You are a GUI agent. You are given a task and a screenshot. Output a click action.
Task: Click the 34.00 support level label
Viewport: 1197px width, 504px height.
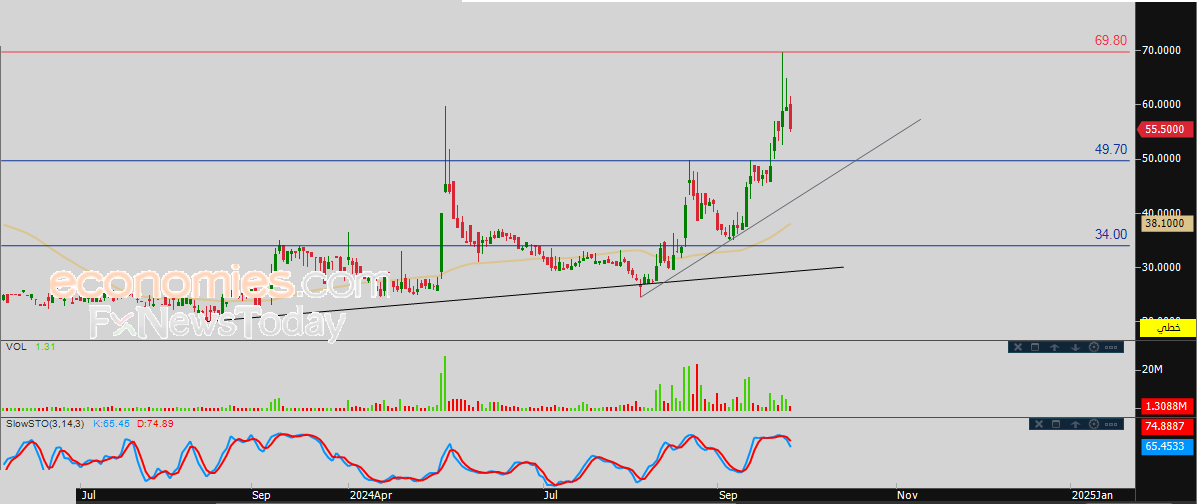(1111, 234)
